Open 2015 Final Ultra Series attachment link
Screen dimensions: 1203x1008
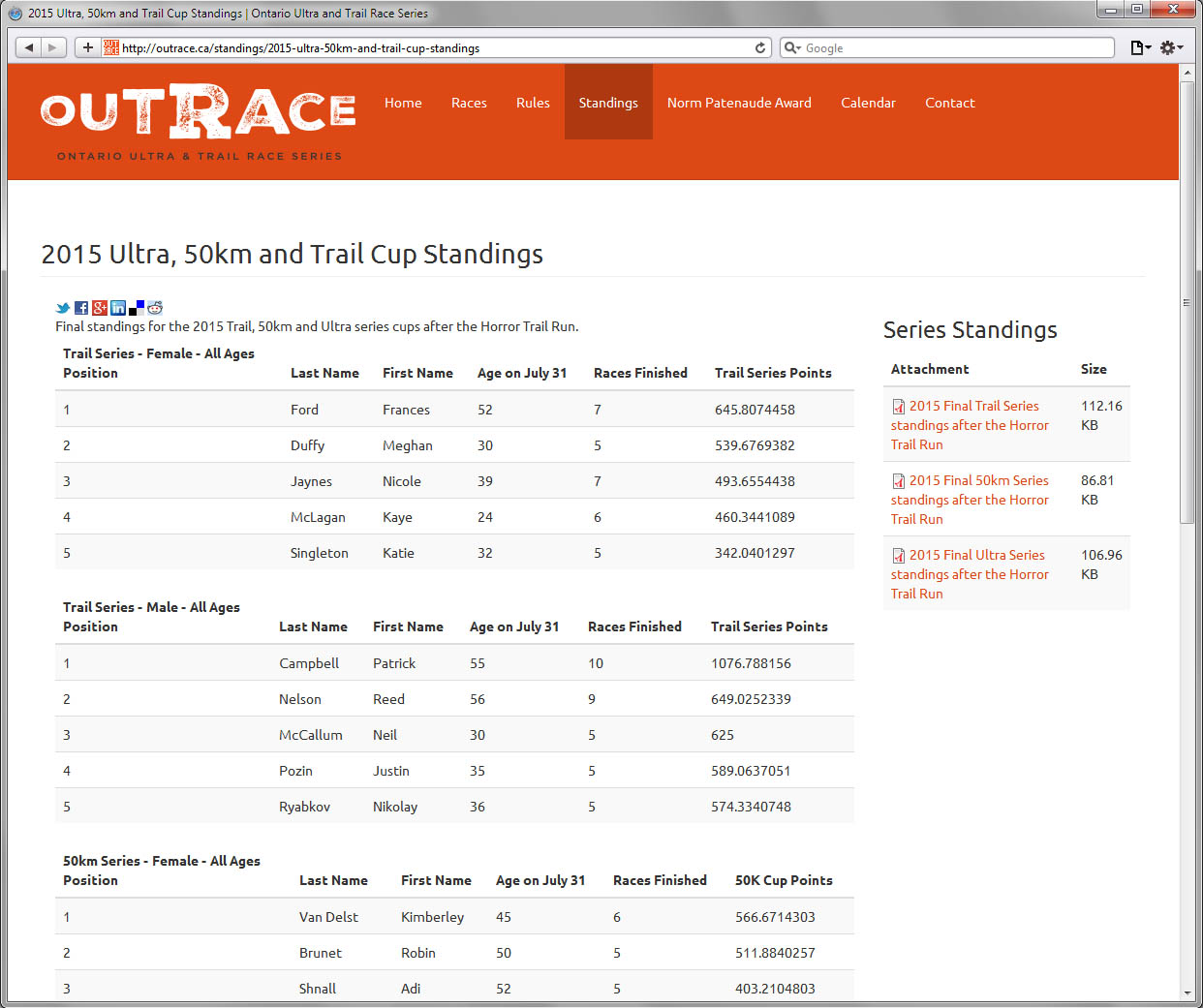coord(976,555)
